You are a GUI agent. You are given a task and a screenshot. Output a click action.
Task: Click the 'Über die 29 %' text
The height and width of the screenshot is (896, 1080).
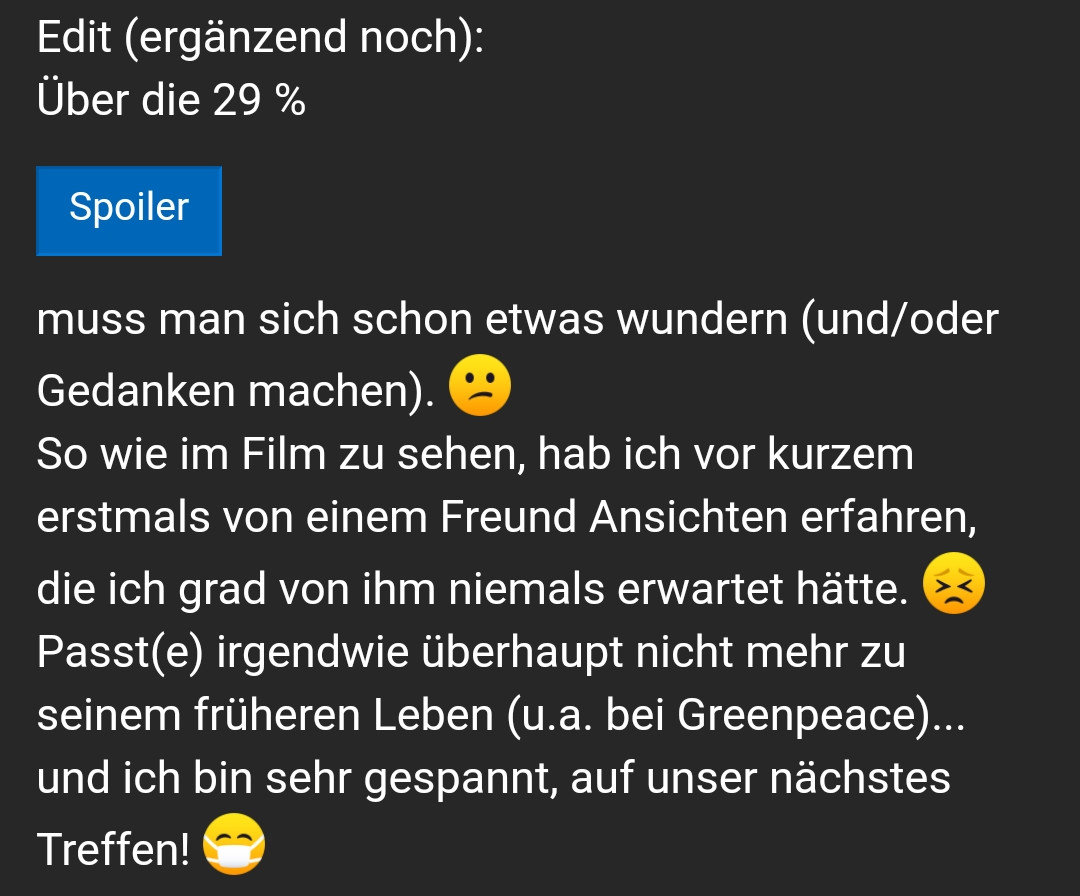[171, 100]
